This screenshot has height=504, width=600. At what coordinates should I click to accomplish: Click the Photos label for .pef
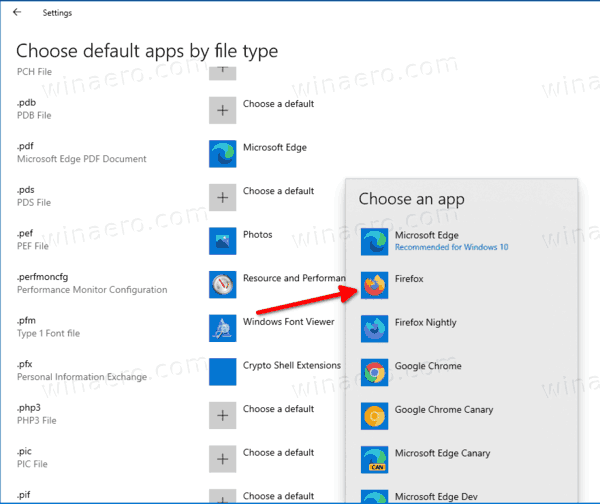point(258,235)
